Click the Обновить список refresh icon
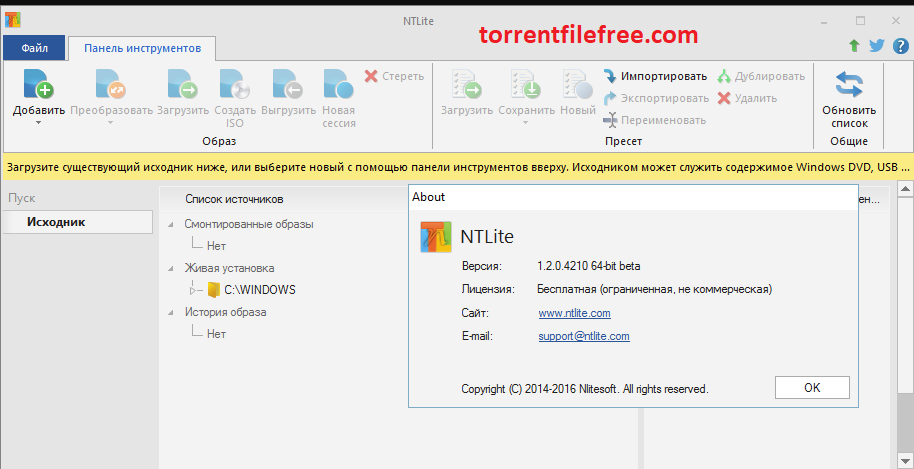 pos(849,84)
